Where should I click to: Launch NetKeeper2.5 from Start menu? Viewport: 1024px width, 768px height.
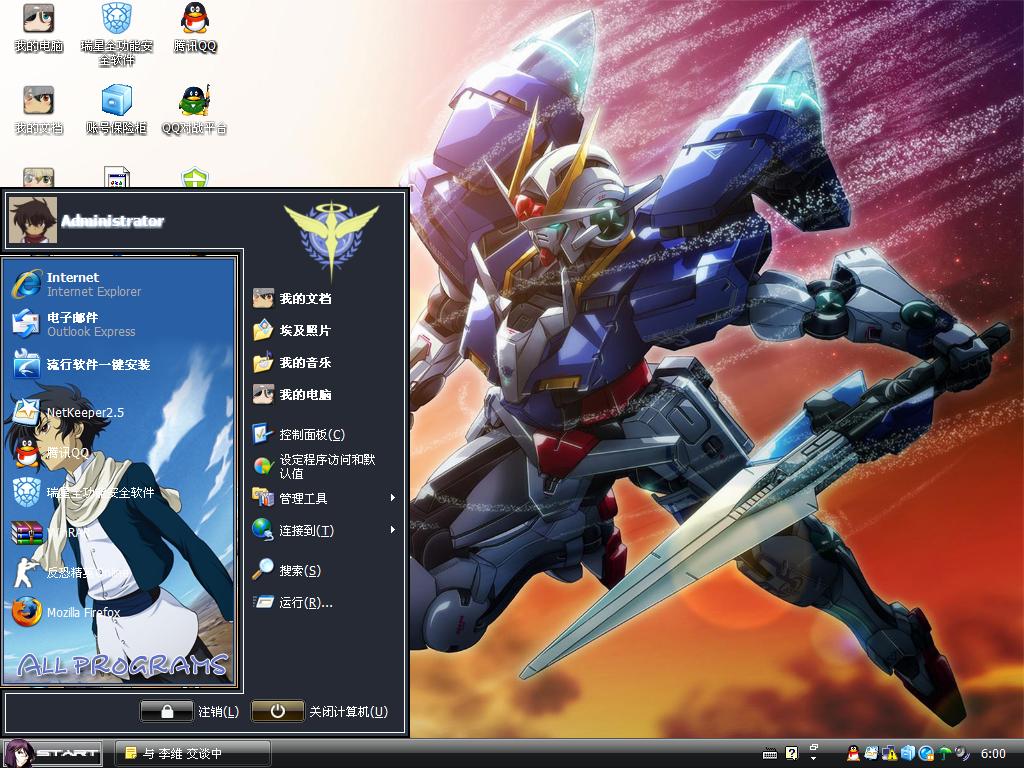coord(121,412)
